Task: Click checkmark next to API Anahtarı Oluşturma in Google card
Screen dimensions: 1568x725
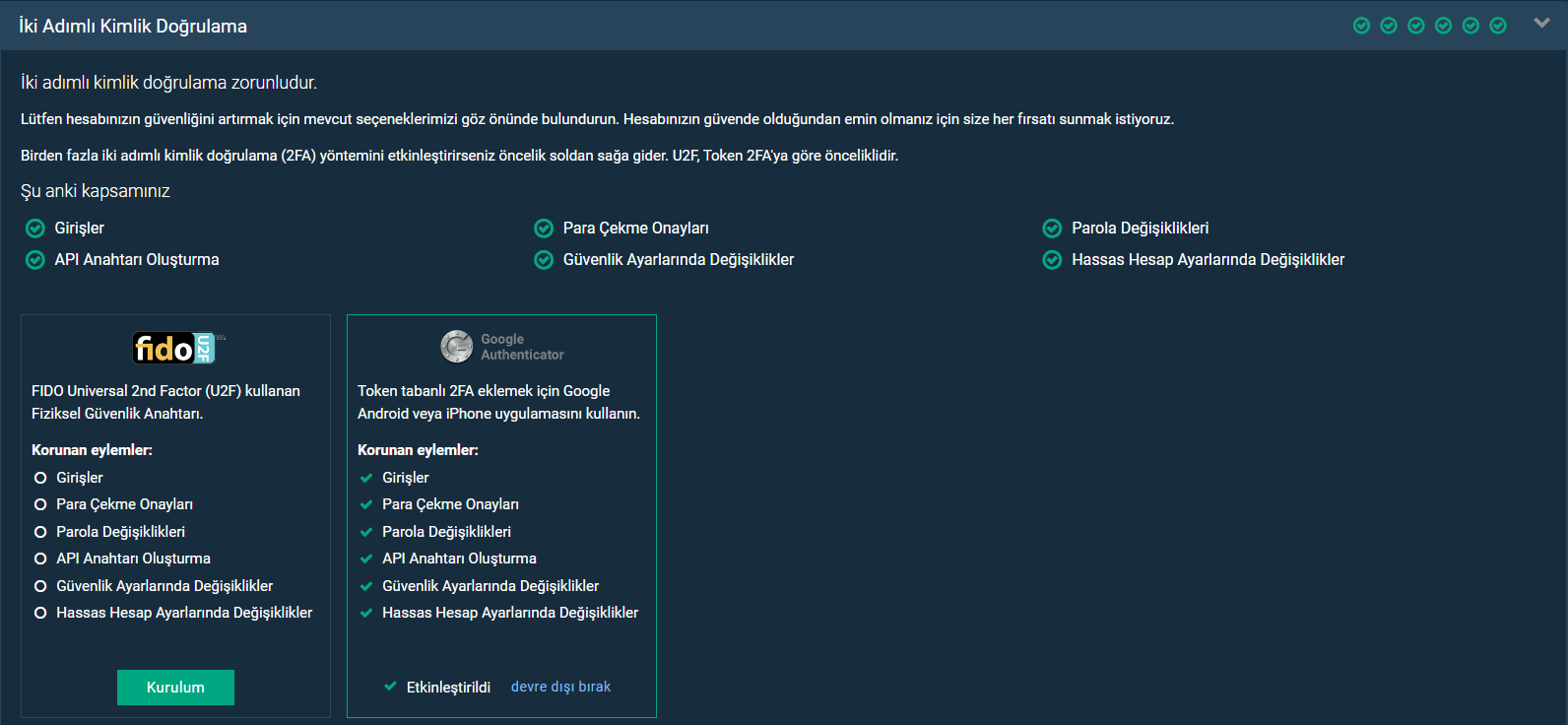Action: pos(366,559)
